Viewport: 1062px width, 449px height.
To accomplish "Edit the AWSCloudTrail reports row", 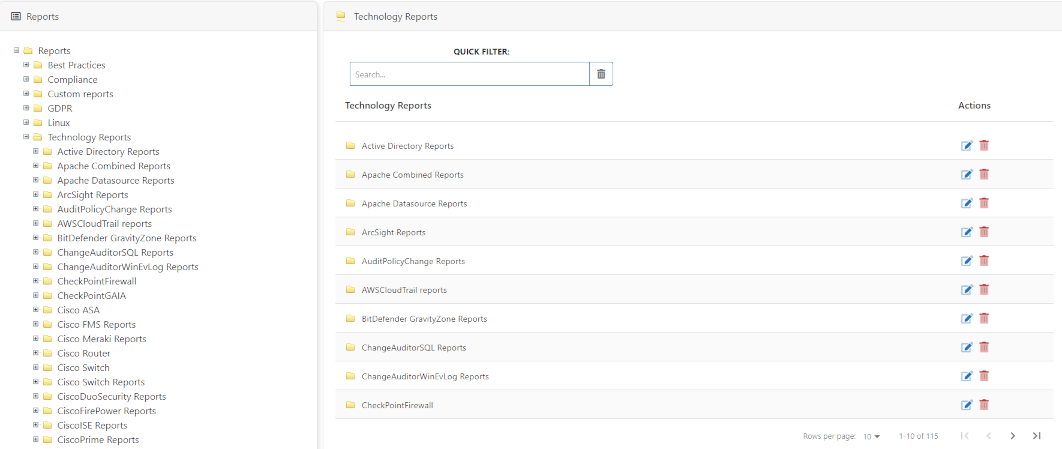I will pyautogui.click(x=967, y=290).
